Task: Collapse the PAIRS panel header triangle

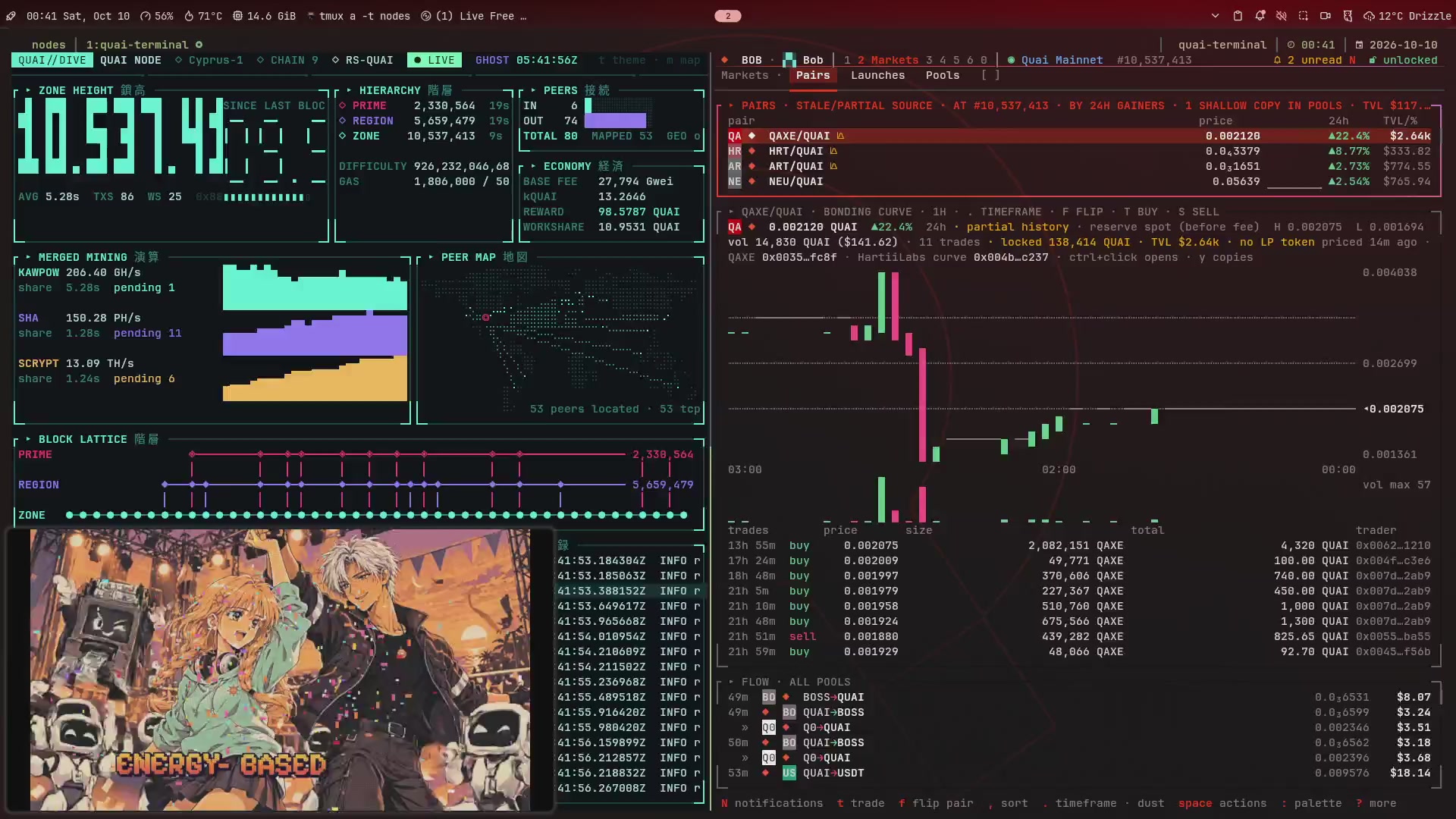Action: [732, 105]
